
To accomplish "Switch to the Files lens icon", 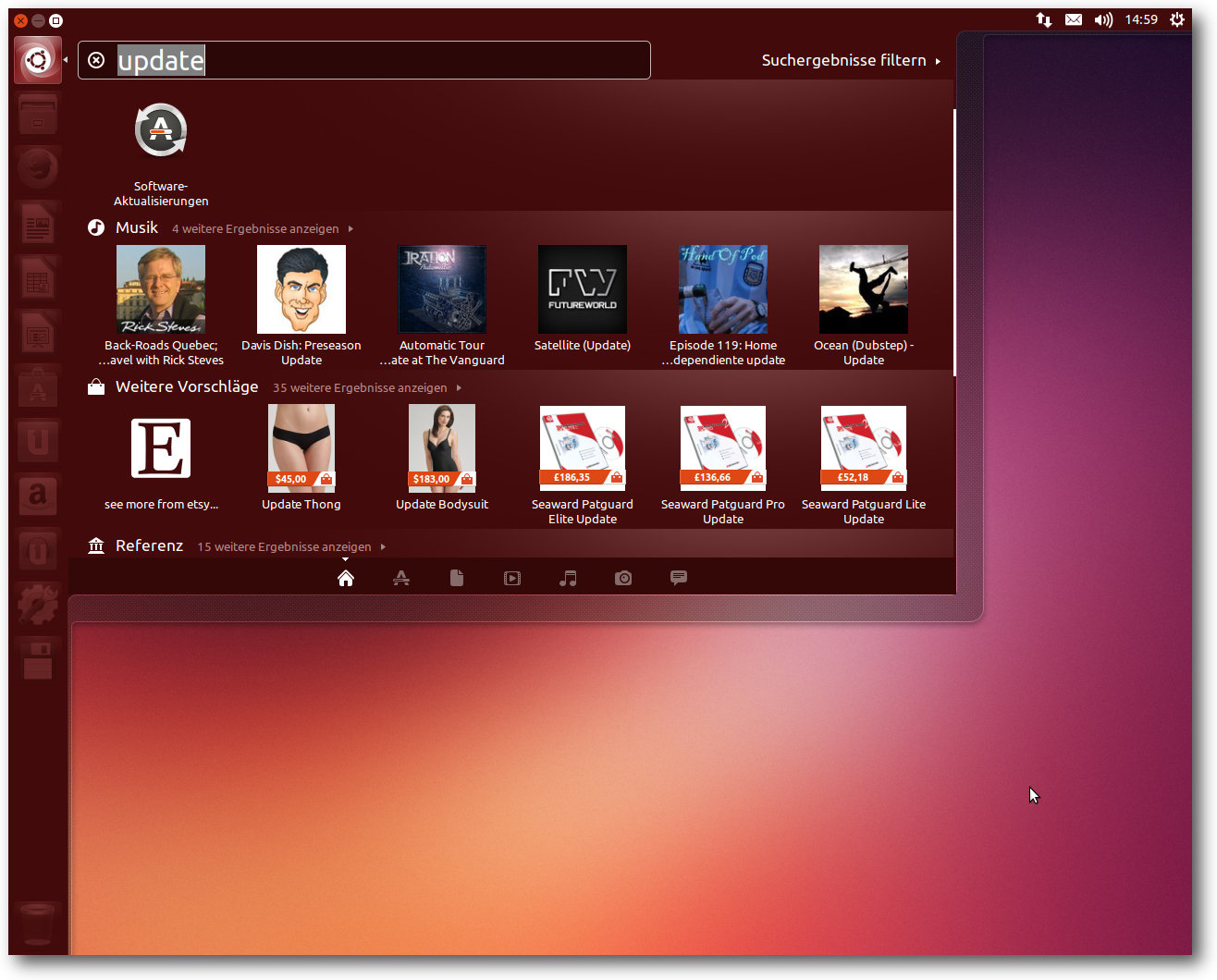I will [x=457, y=578].
